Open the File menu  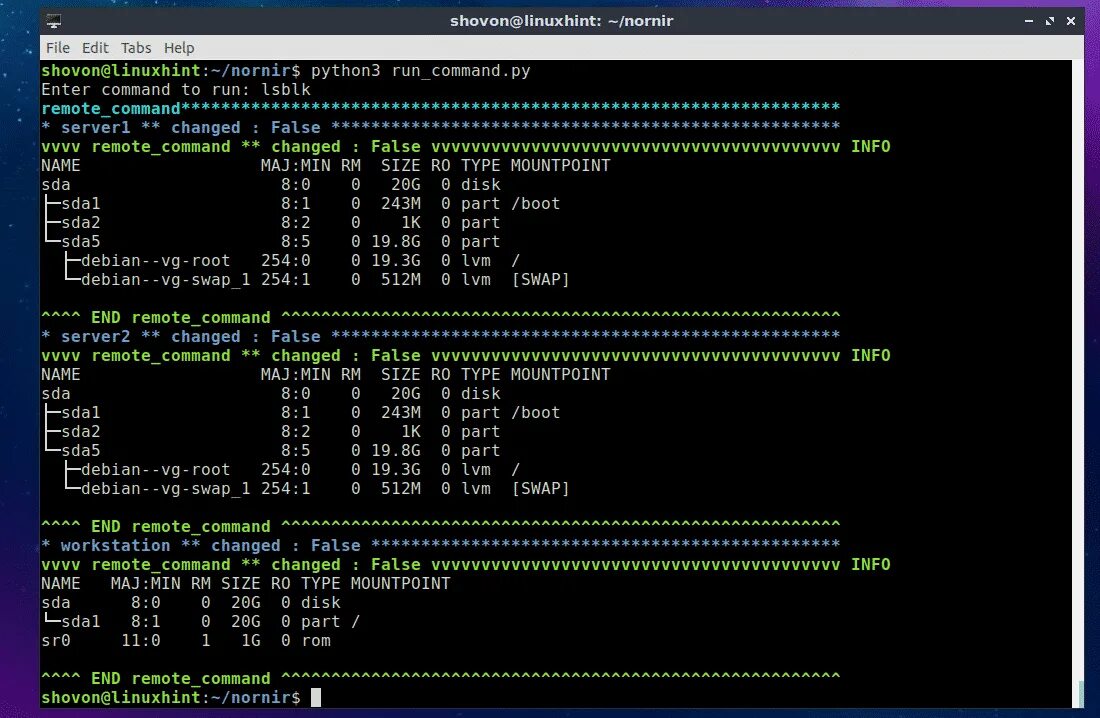coord(58,48)
